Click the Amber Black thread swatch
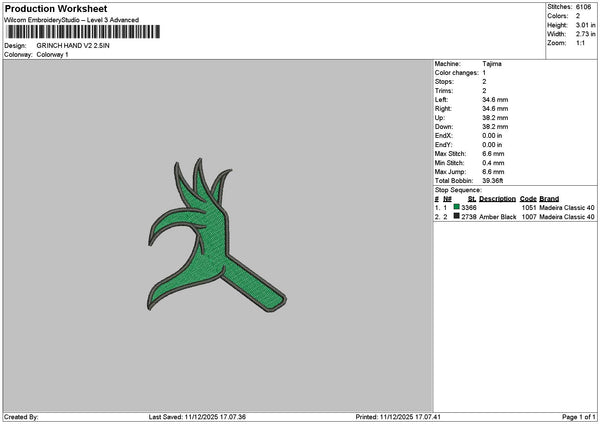Viewport: 600px width, 424px height. [456, 216]
